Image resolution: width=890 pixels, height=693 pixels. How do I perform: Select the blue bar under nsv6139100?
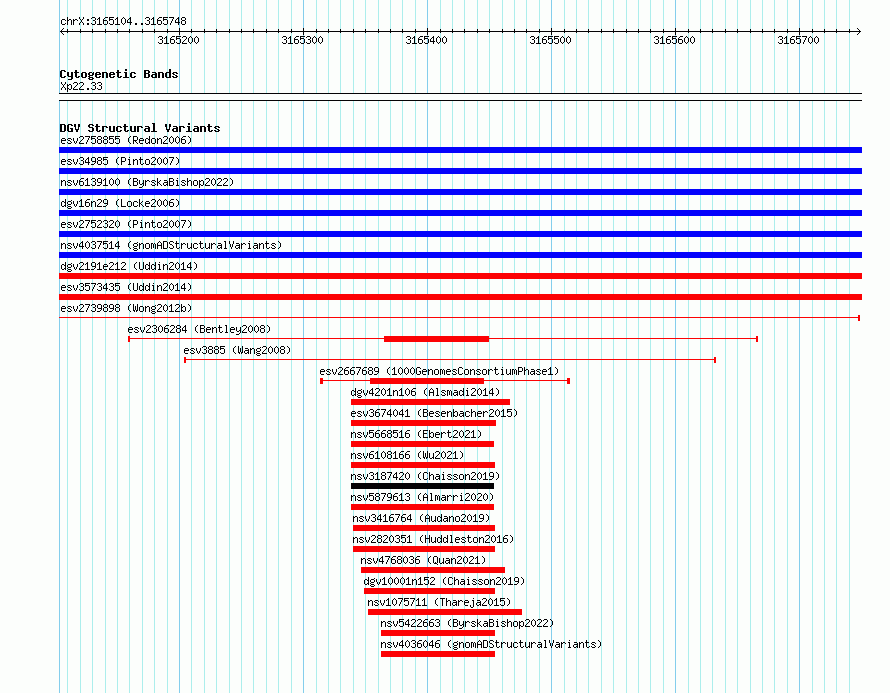coord(460,192)
